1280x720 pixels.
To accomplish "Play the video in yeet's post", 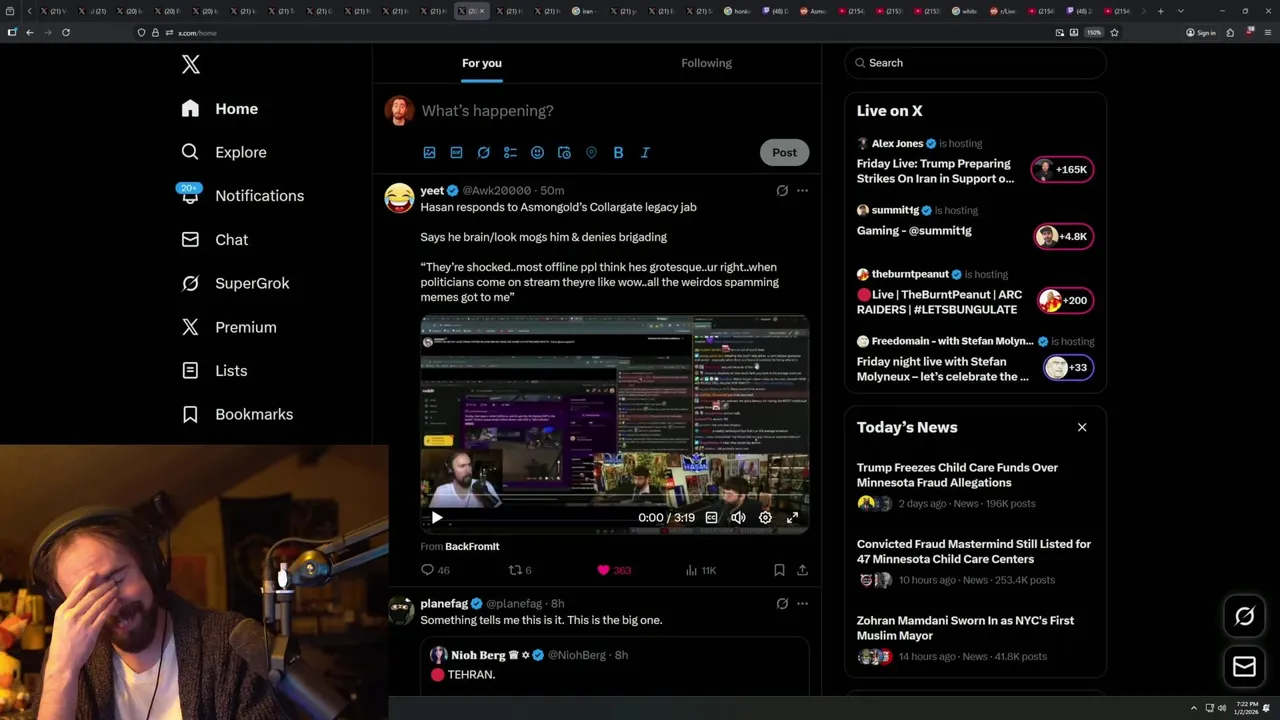I will (437, 518).
